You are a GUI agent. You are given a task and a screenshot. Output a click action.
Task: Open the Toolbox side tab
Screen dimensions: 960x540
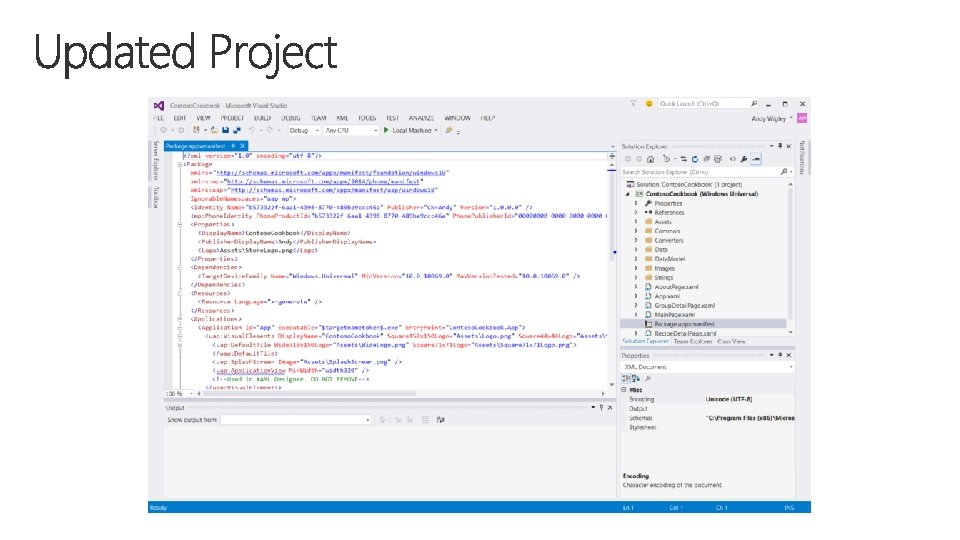[156, 197]
